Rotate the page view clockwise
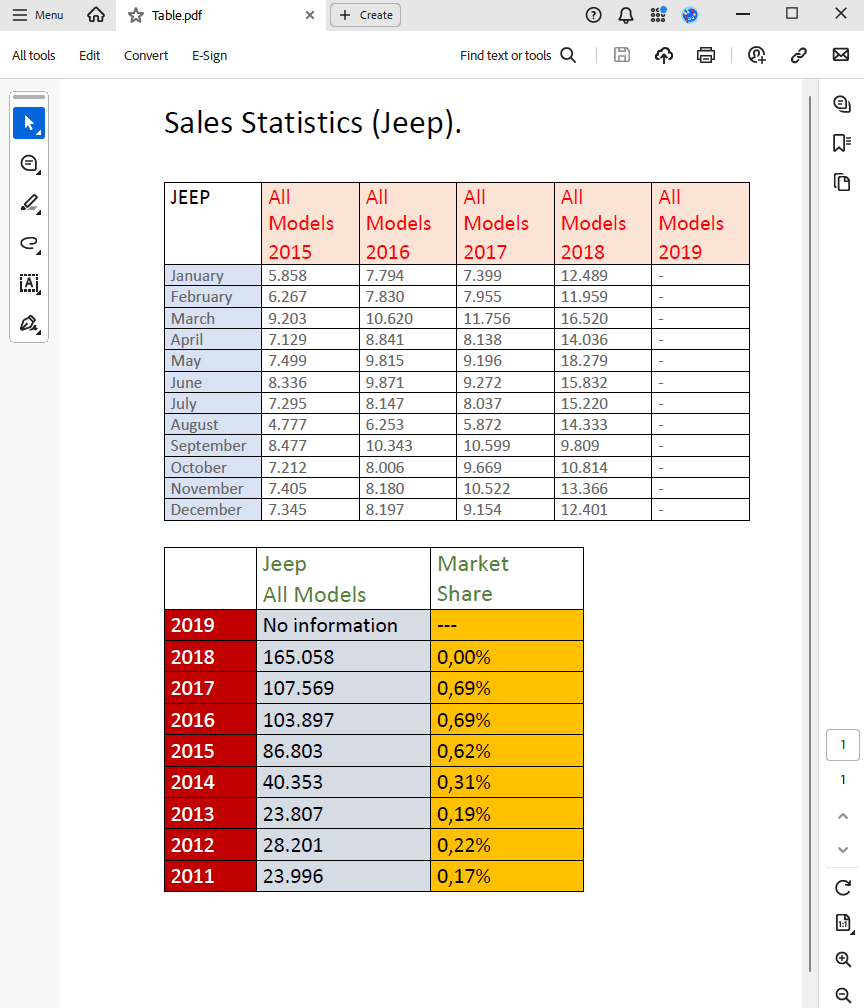Image resolution: width=864 pixels, height=1008 pixels. (x=843, y=887)
